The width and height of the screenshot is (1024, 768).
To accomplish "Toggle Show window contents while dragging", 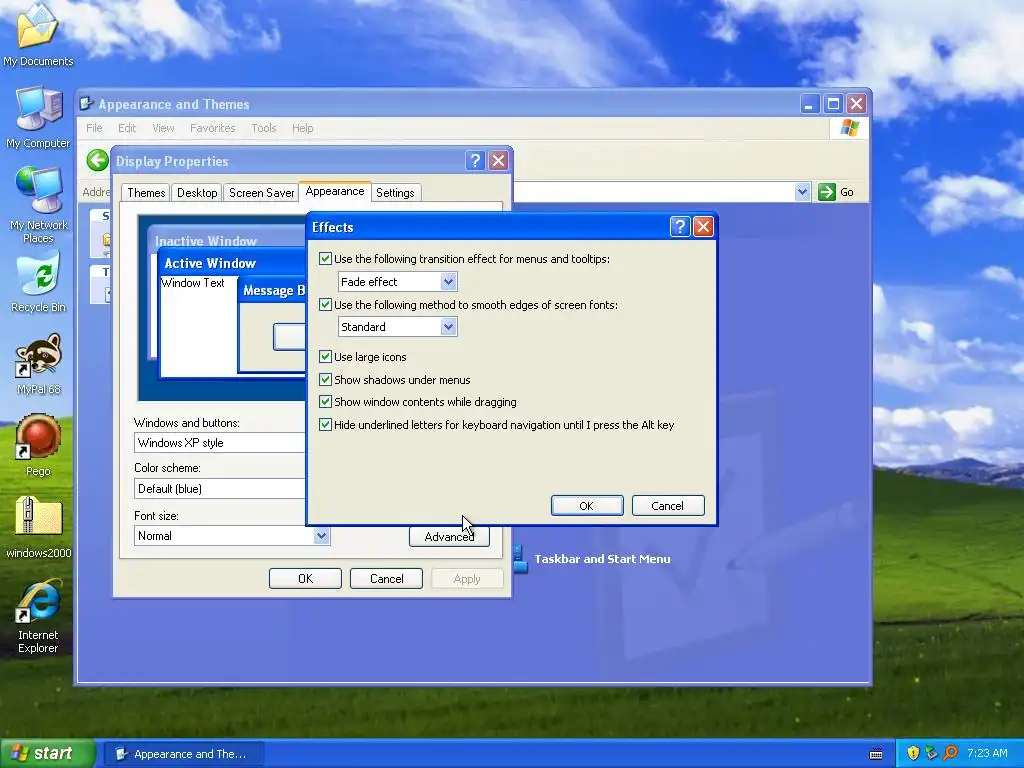I will coord(325,402).
